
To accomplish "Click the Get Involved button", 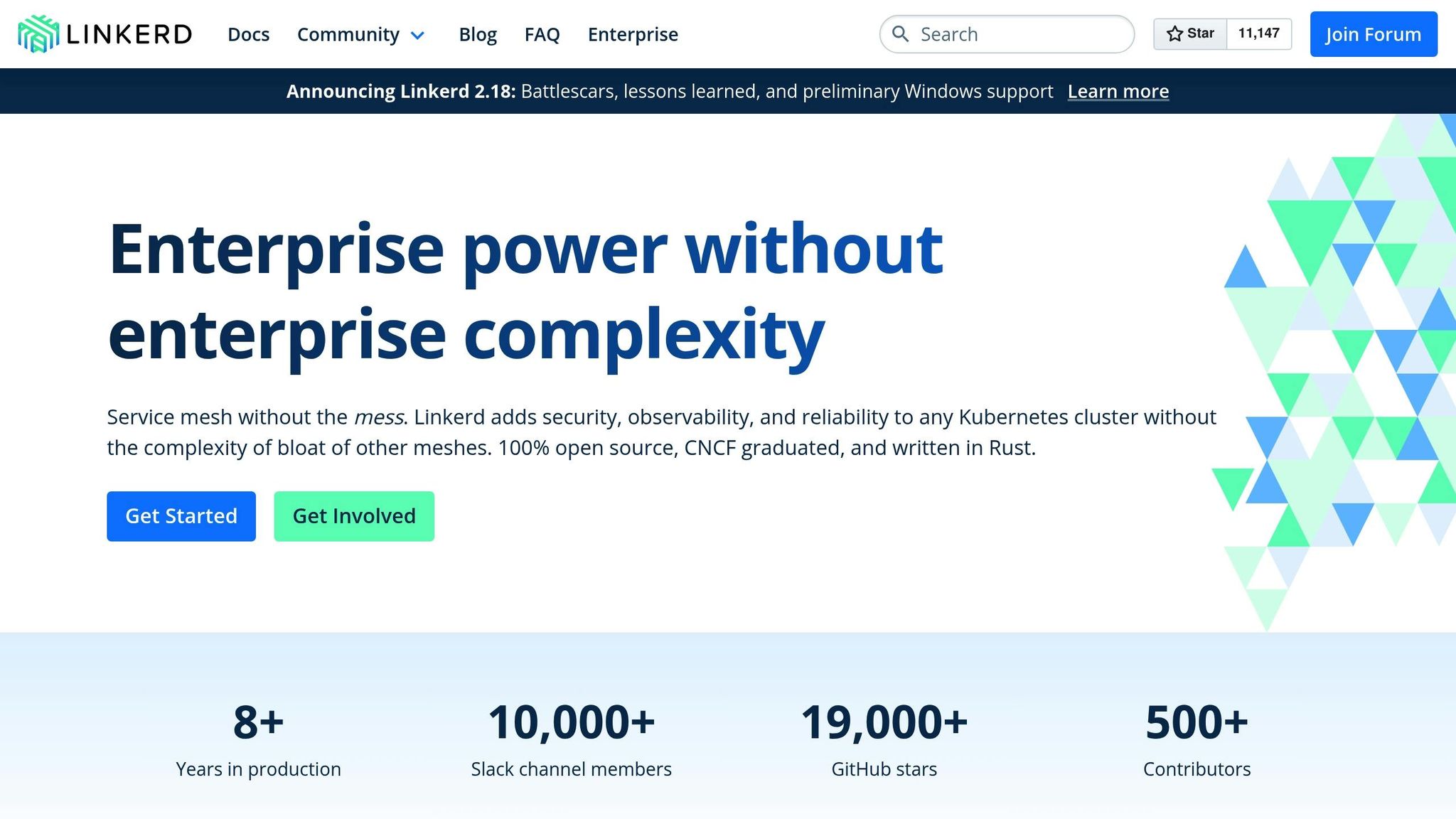I will tap(354, 516).
